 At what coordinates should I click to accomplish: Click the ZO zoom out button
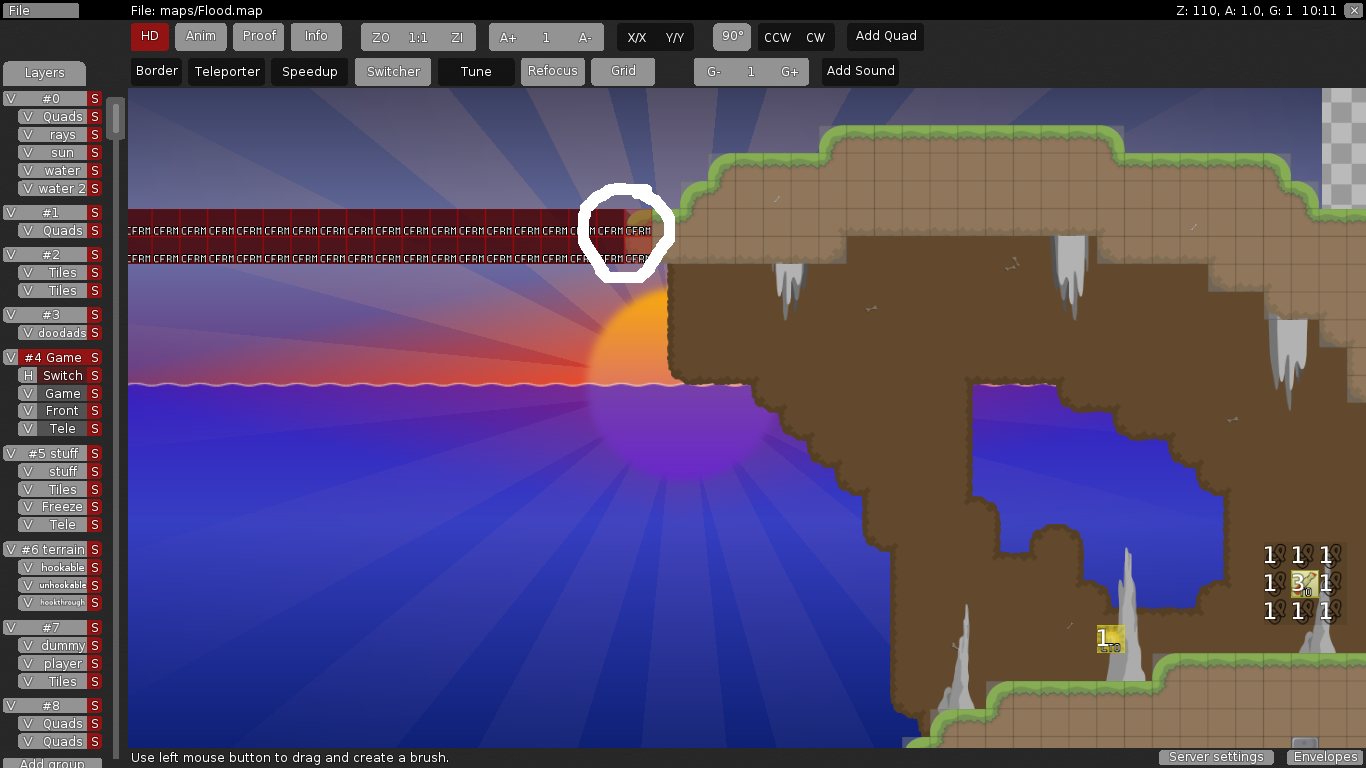pos(380,38)
